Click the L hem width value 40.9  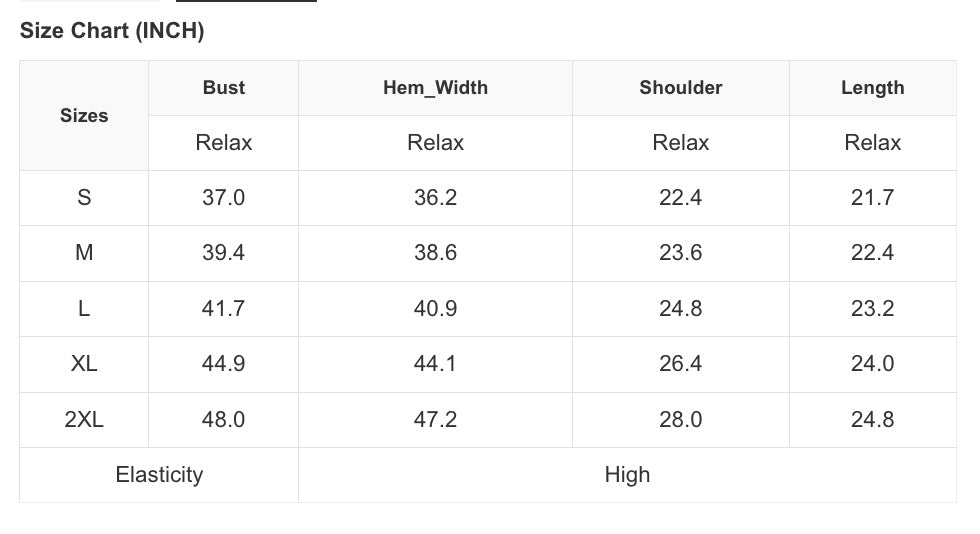pos(435,309)
